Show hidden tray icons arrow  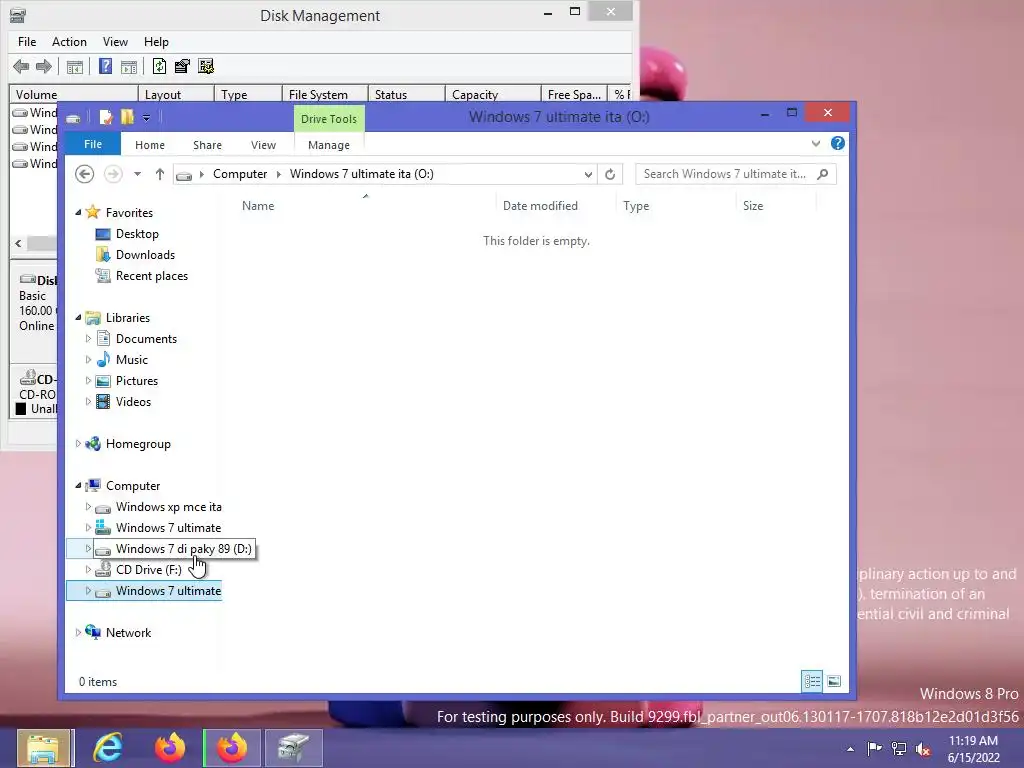pos(850,749)
